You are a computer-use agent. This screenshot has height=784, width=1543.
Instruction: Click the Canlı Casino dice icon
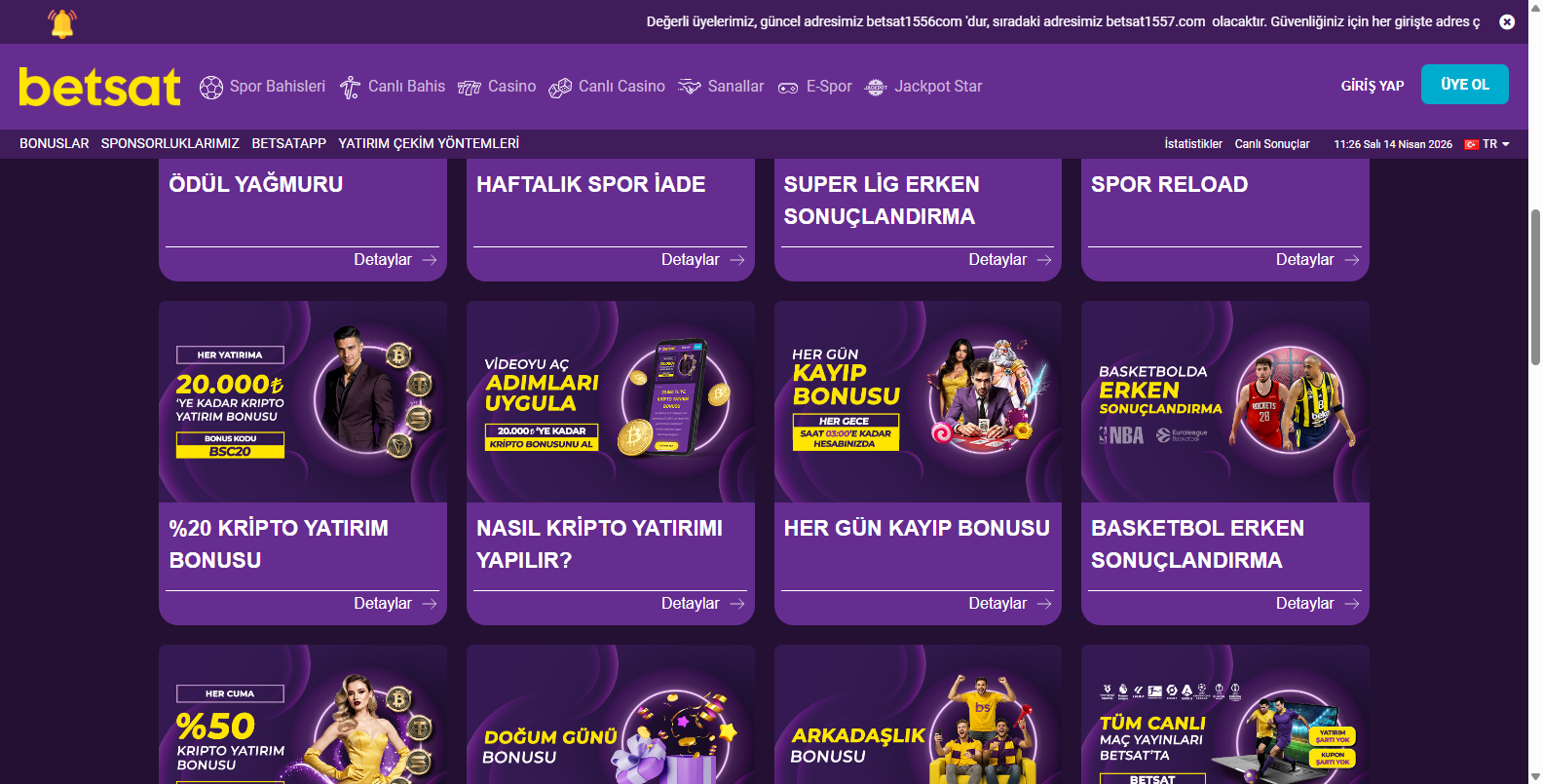560,88
